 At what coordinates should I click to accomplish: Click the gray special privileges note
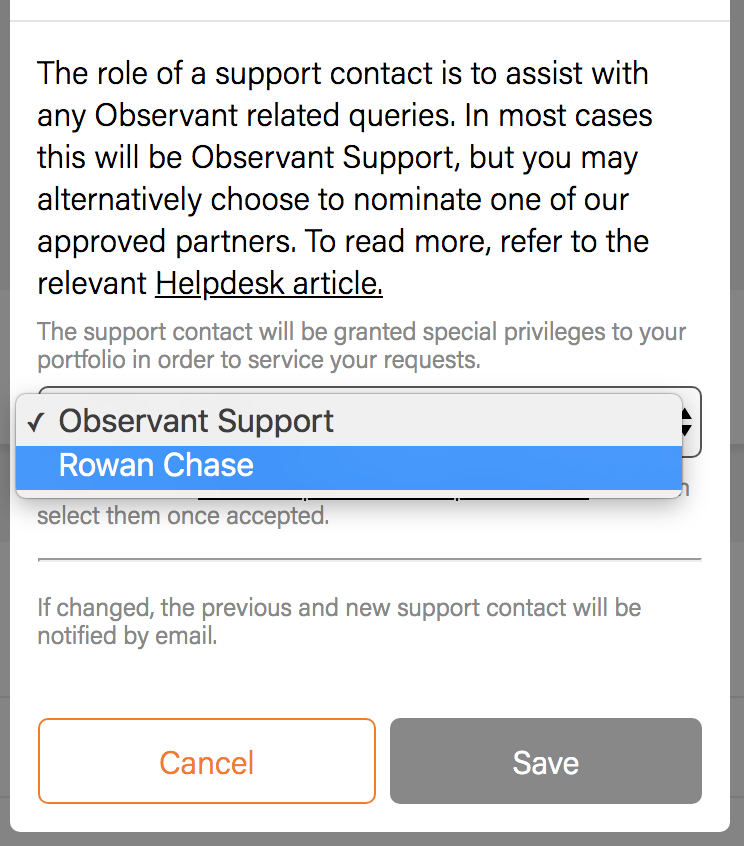click(361, 346)
